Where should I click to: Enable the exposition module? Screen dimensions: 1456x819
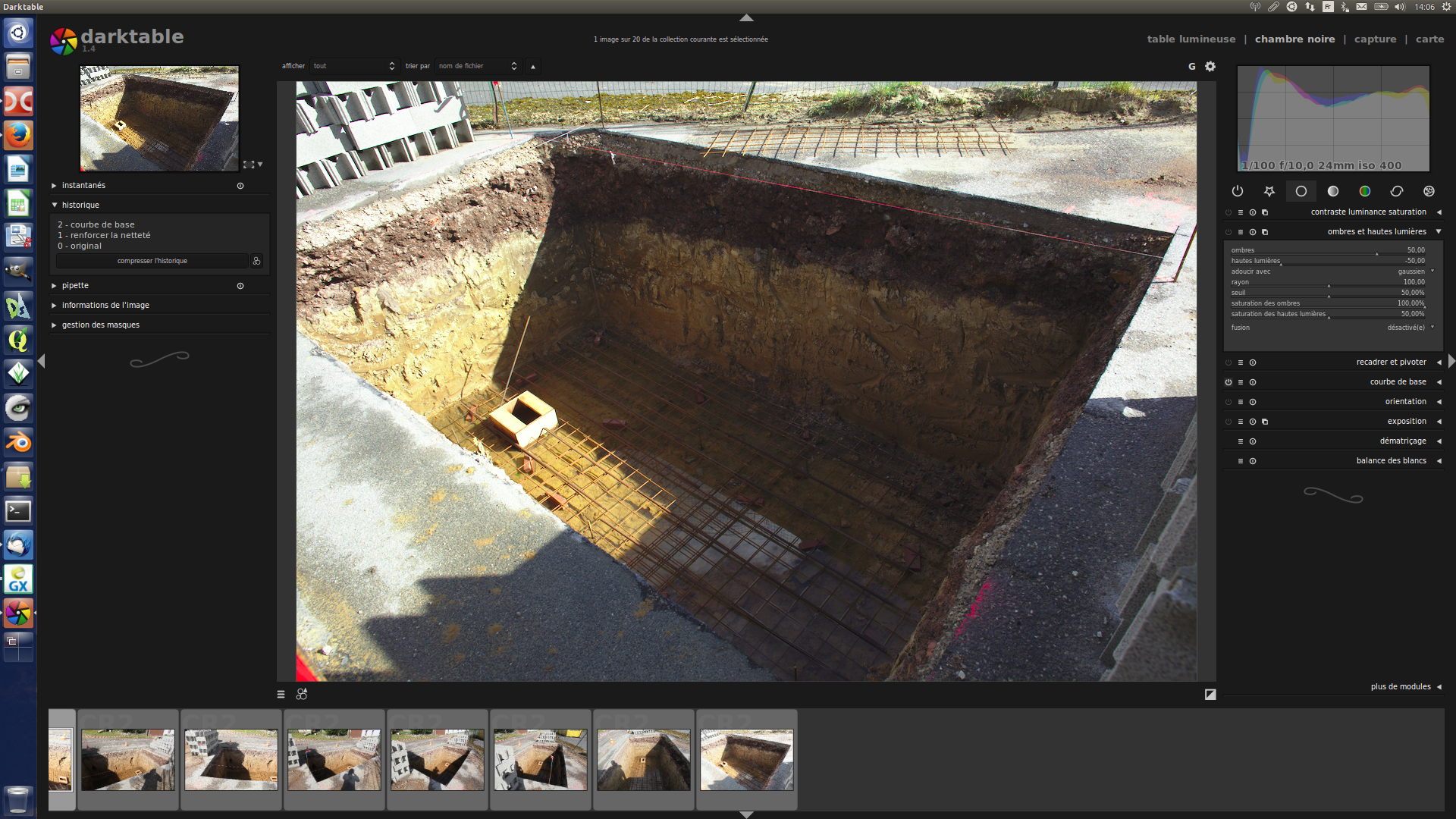[x=1228, y=422]
